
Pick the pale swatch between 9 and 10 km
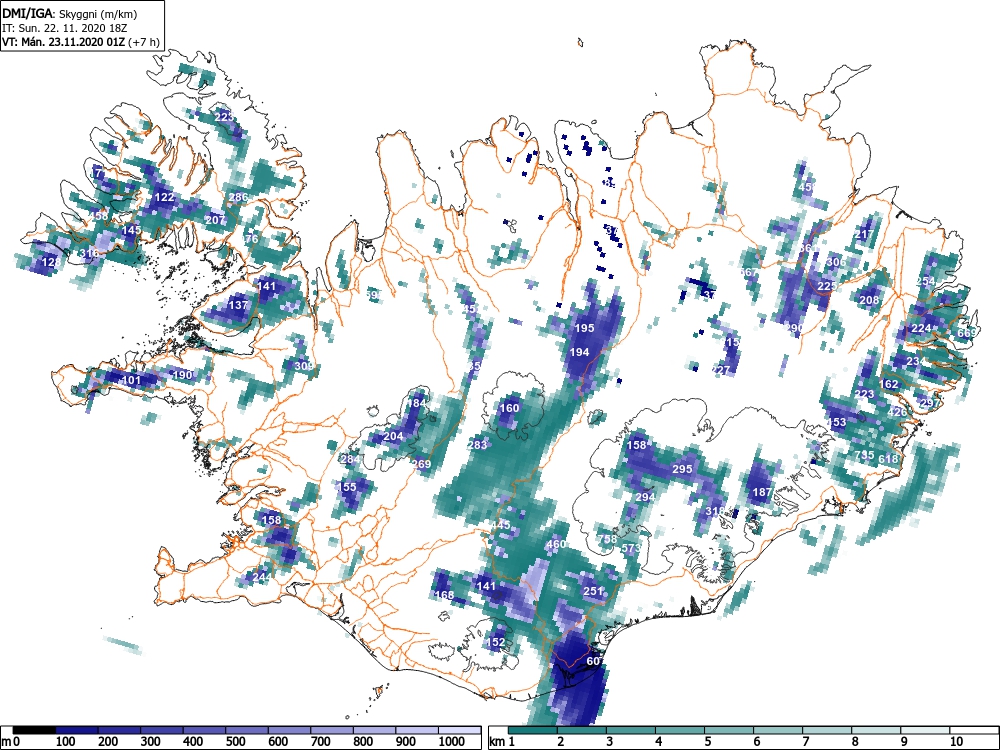[x=925, y=730]
